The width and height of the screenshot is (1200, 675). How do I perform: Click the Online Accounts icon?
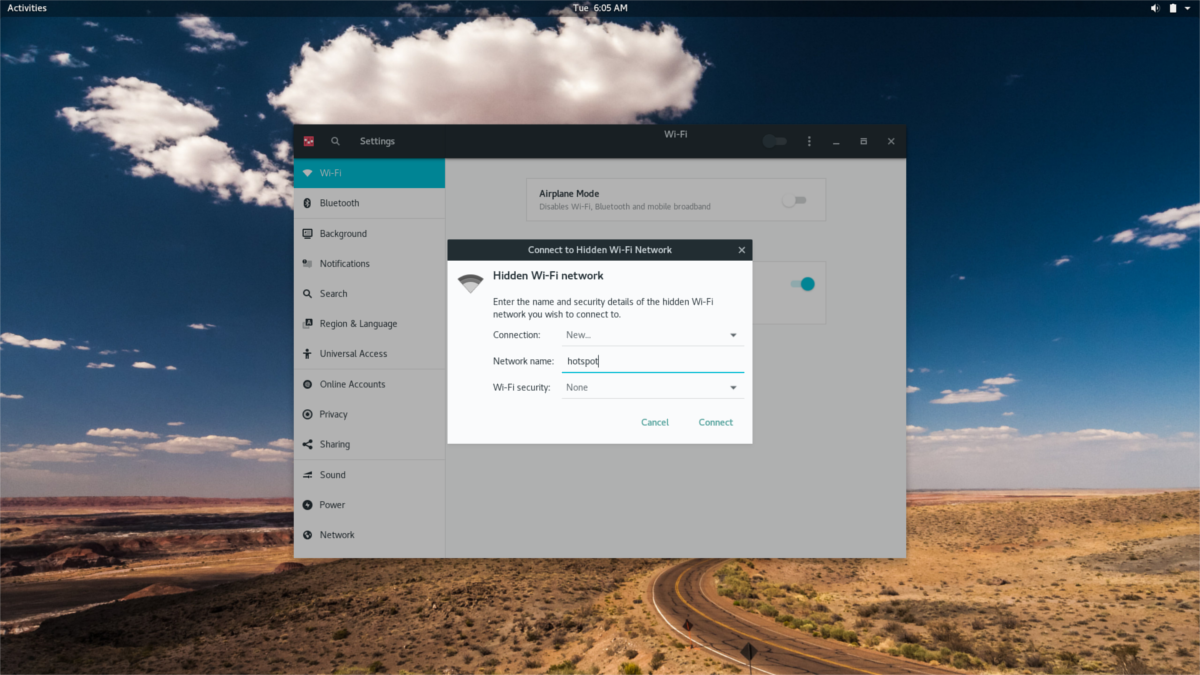coord(307,384)
